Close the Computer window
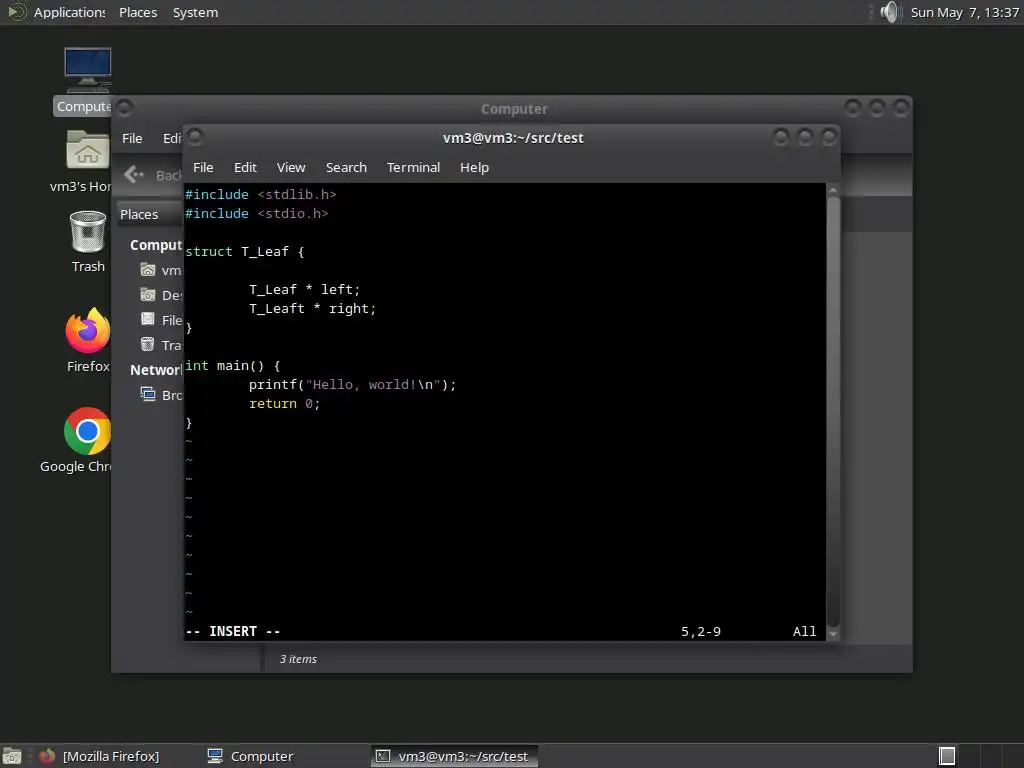 point(901,108)
